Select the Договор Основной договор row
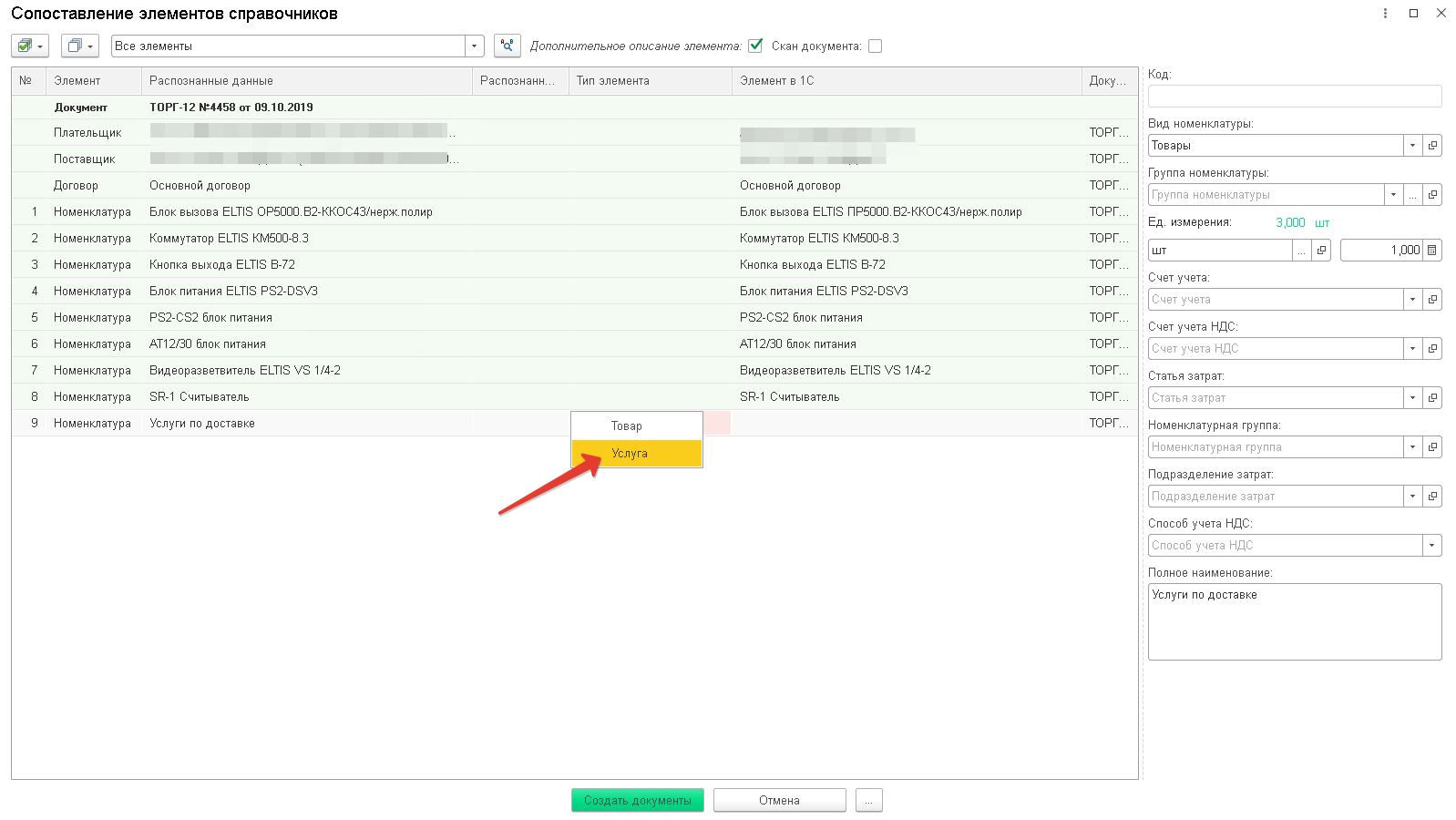Image resolution: width=1456 pixels, height=820 pixels. coord(575,186)
